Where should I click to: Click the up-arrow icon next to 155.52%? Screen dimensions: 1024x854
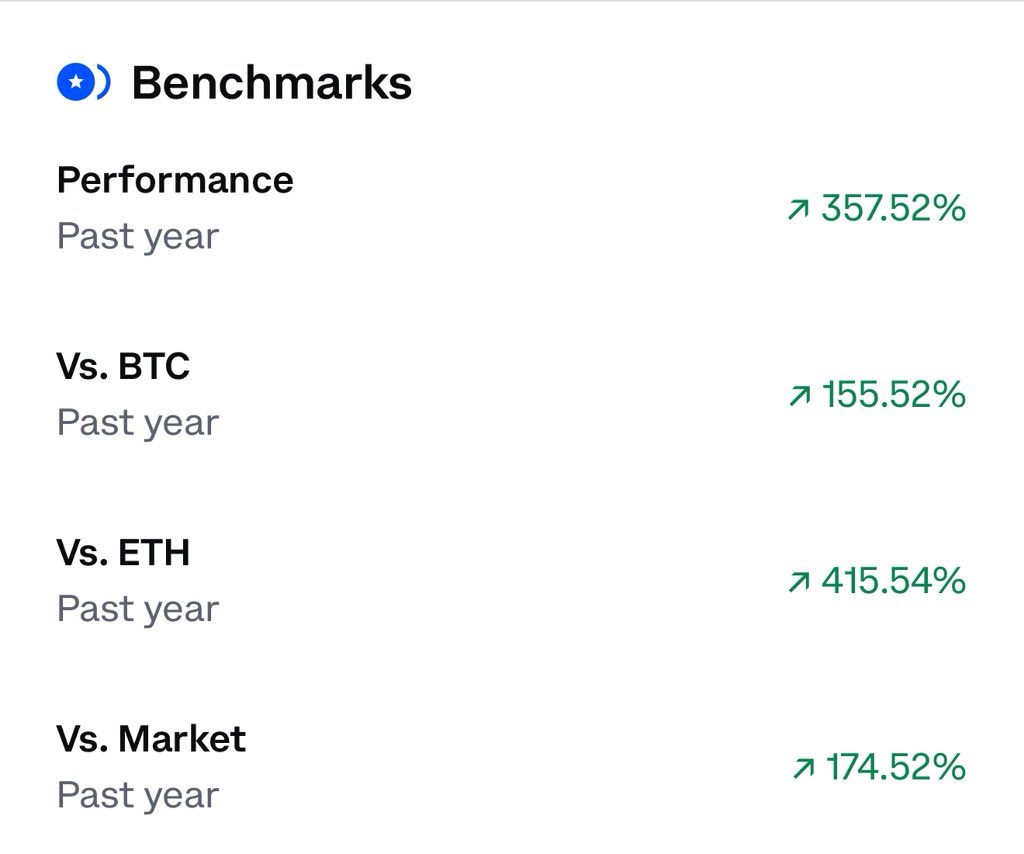click(799, 395)
